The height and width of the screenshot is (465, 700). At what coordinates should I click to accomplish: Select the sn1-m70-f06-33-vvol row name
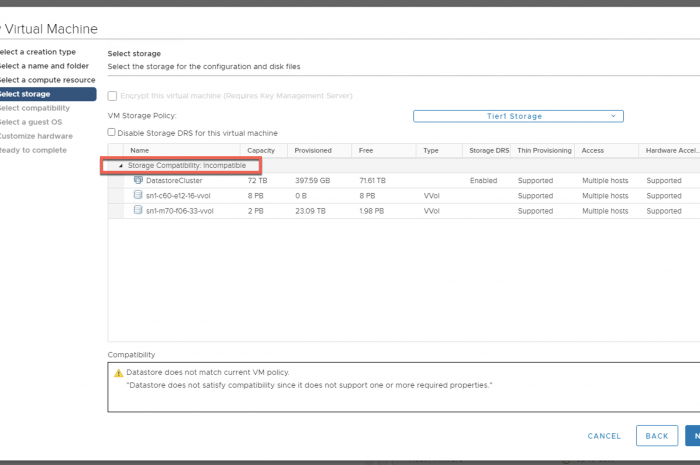click(180, 211)
